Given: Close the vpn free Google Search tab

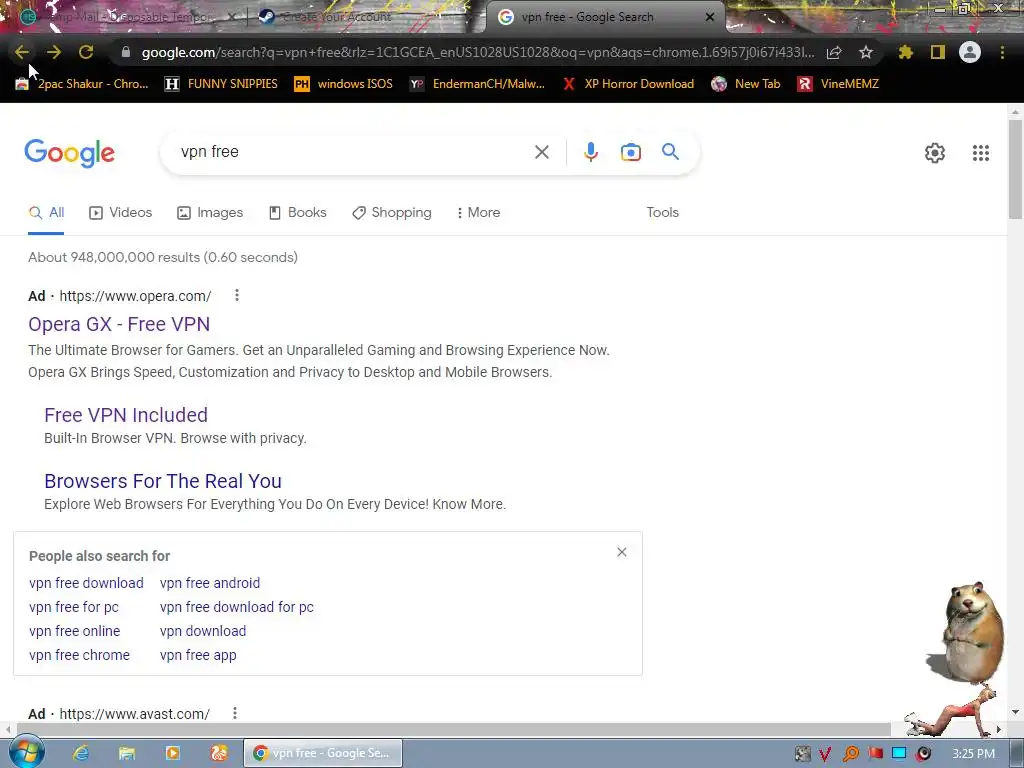Looking at the screenshot, I should 710,18.
